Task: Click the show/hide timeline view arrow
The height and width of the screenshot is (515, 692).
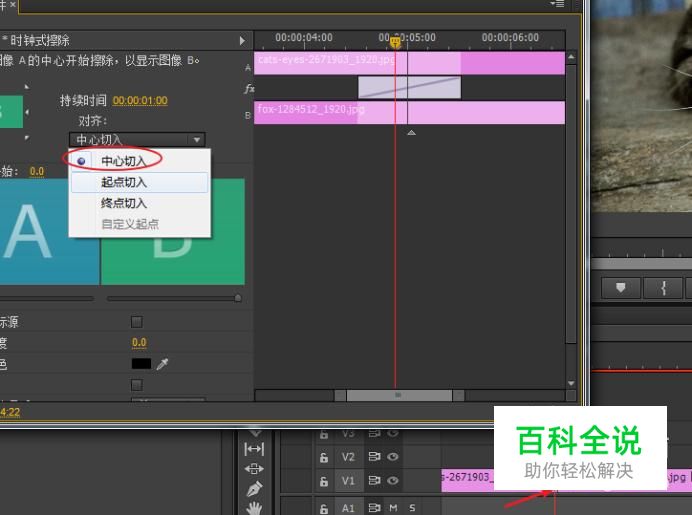Action: click(x=242, y=41)
